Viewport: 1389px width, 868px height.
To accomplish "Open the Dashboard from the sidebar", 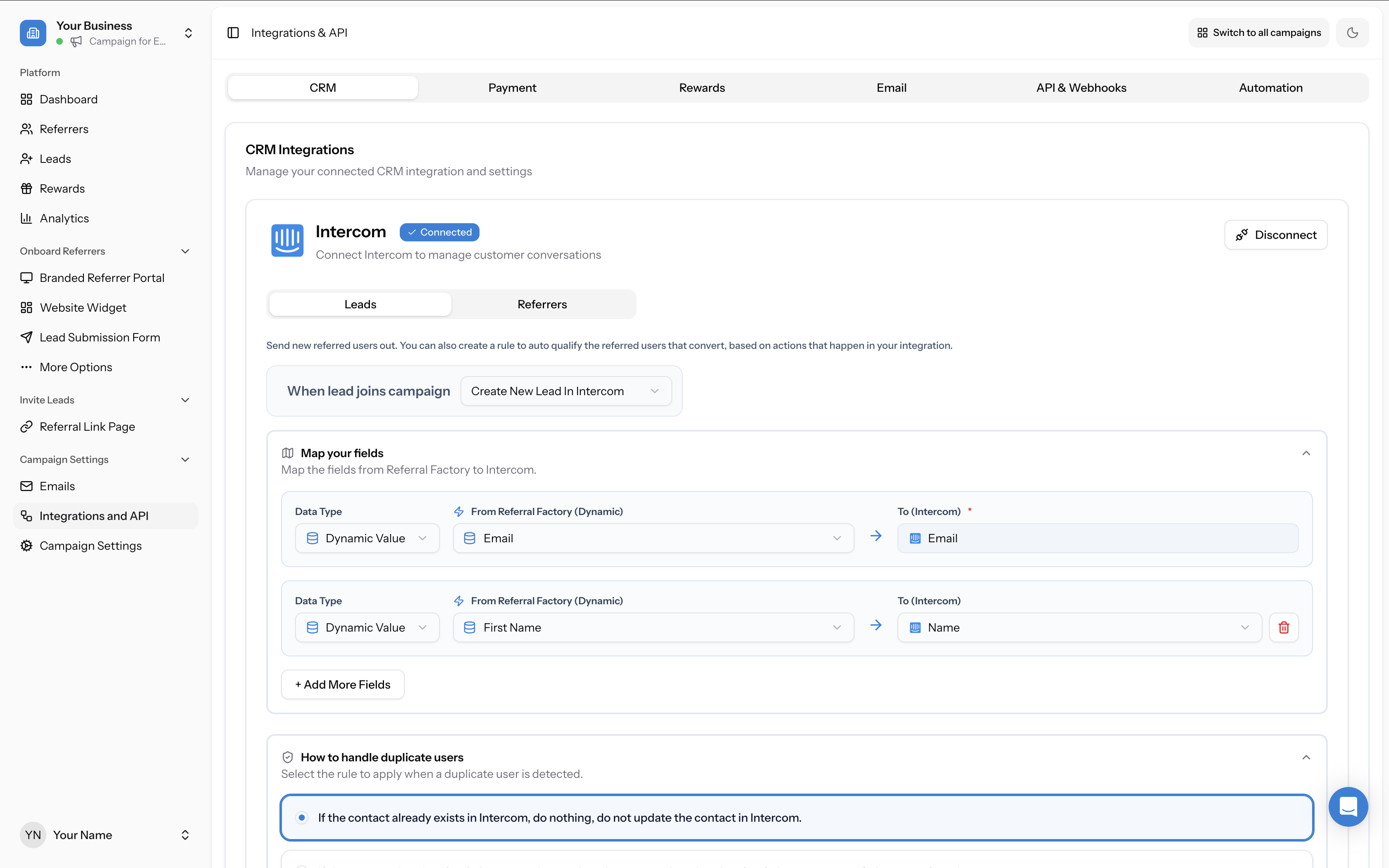I will [x=69, y=99].
